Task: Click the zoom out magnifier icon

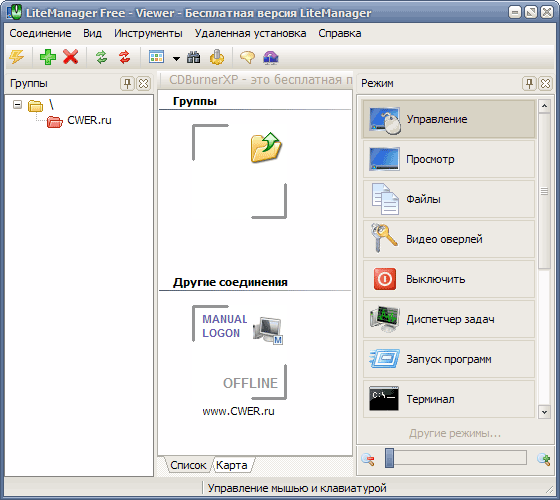Action: [368, 459]
